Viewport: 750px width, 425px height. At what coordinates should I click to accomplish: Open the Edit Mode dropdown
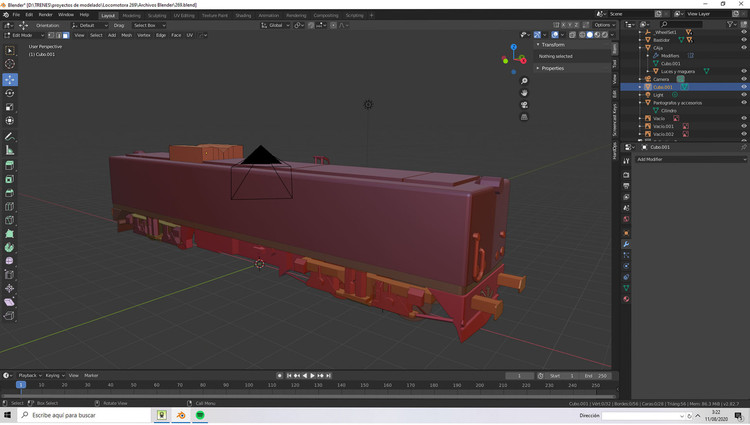tap(24, 35)
